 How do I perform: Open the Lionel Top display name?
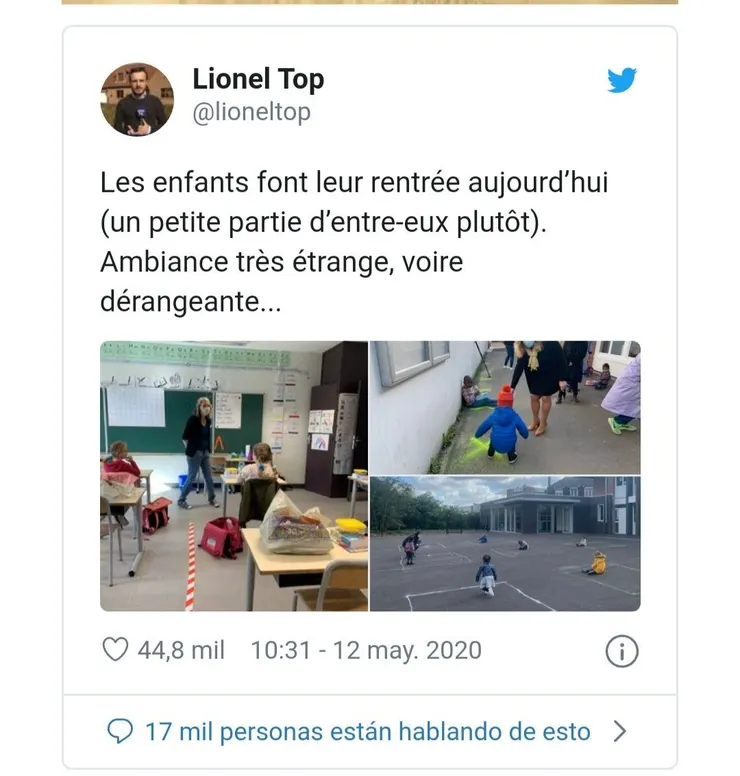tap(258, 79)
